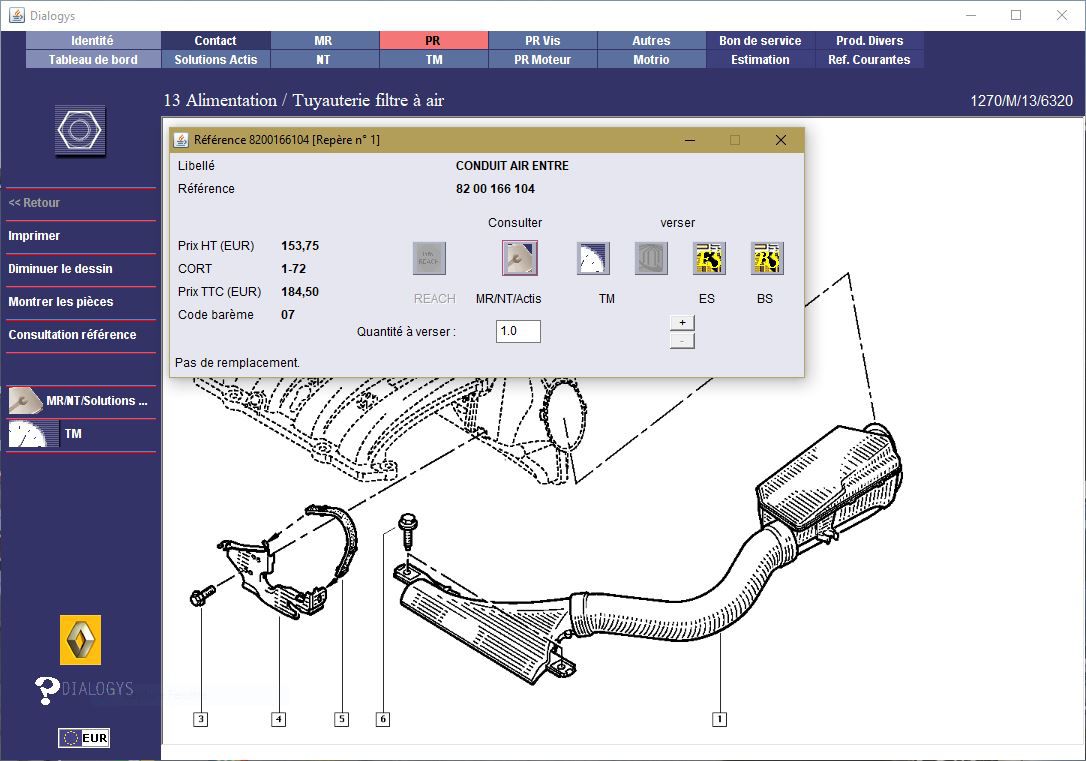The height and width of the screenshot is (761, 1086).
Task: Click the BS basket icon
Action: pos(767,258)
